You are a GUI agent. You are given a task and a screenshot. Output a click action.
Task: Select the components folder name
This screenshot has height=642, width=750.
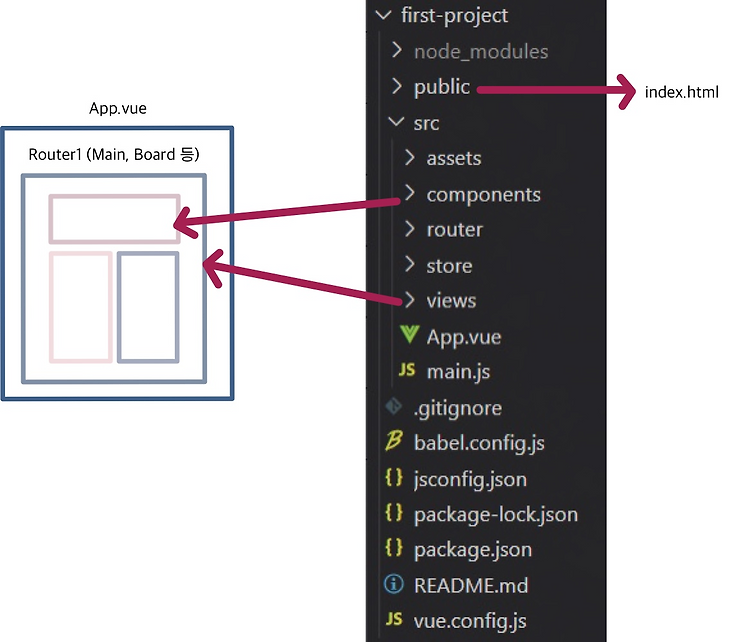pyautogui.click(x=484, y=195)
